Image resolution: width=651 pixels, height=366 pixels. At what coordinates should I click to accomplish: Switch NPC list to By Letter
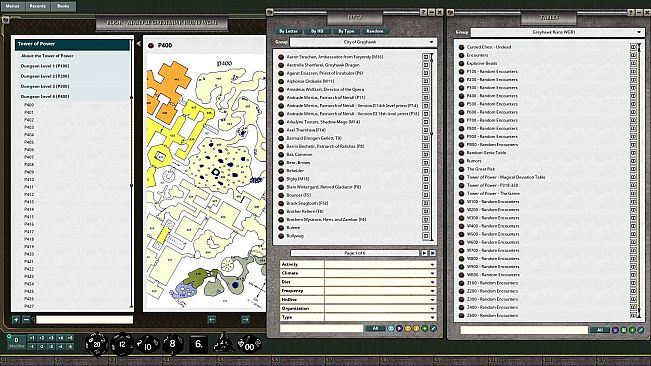coord(288,31)
